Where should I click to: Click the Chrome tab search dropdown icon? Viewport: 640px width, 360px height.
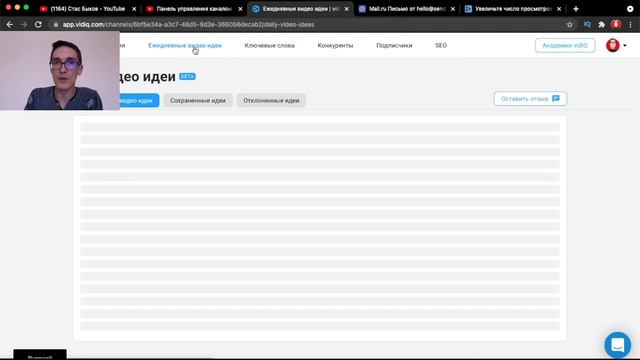pyautogui.click(x=630, y=9)
